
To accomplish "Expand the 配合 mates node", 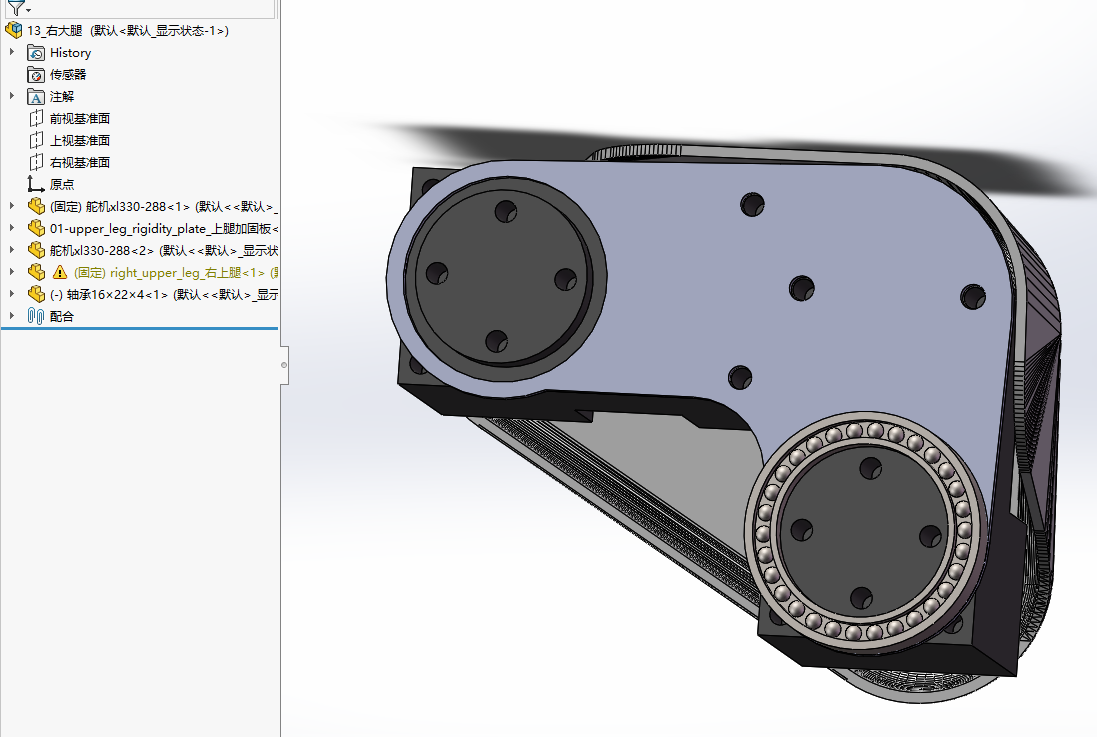I will pyautogui.click(x=12, y=316).
